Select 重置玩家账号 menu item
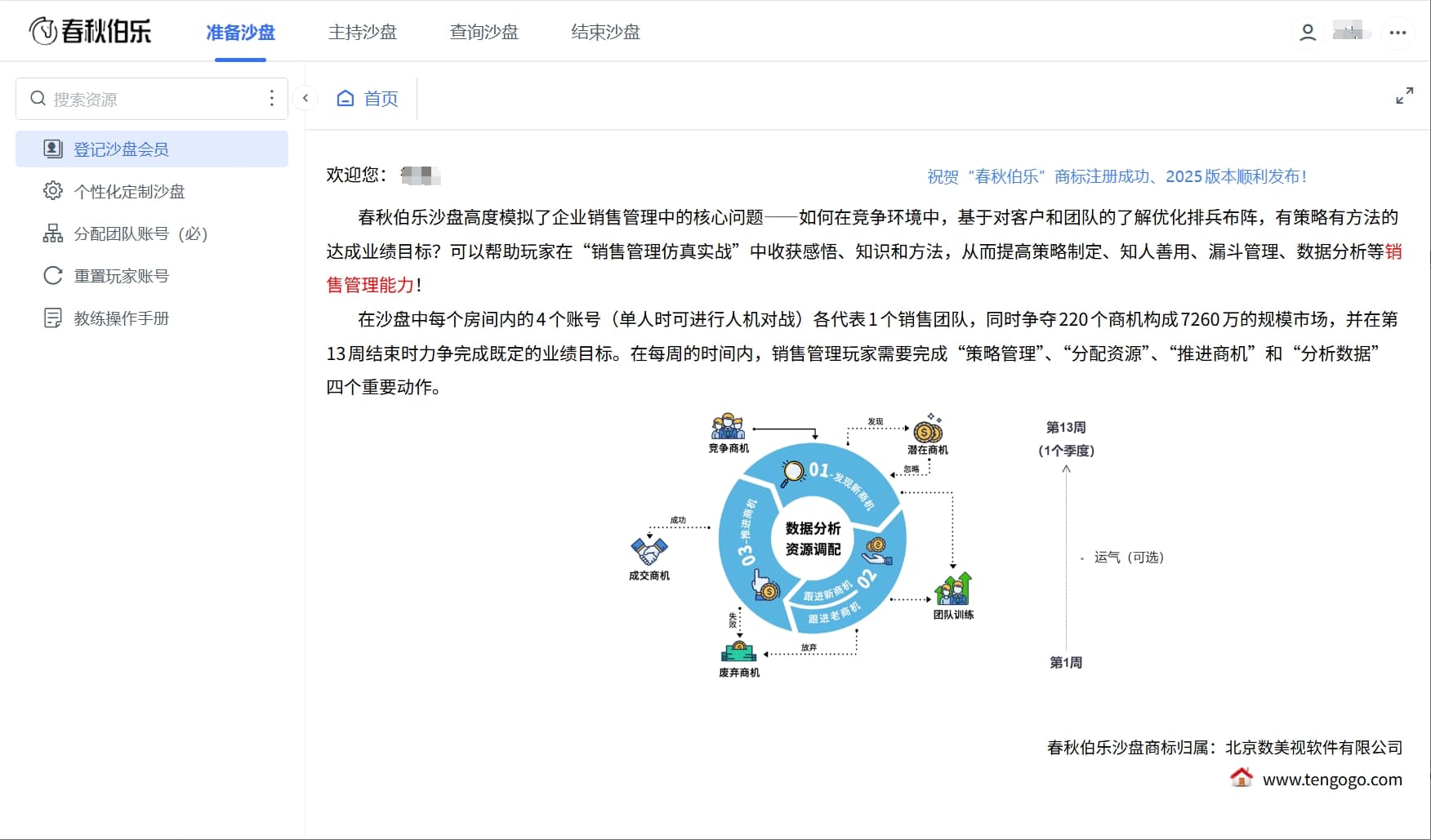The image size is (1431, 840). [152, 276]
